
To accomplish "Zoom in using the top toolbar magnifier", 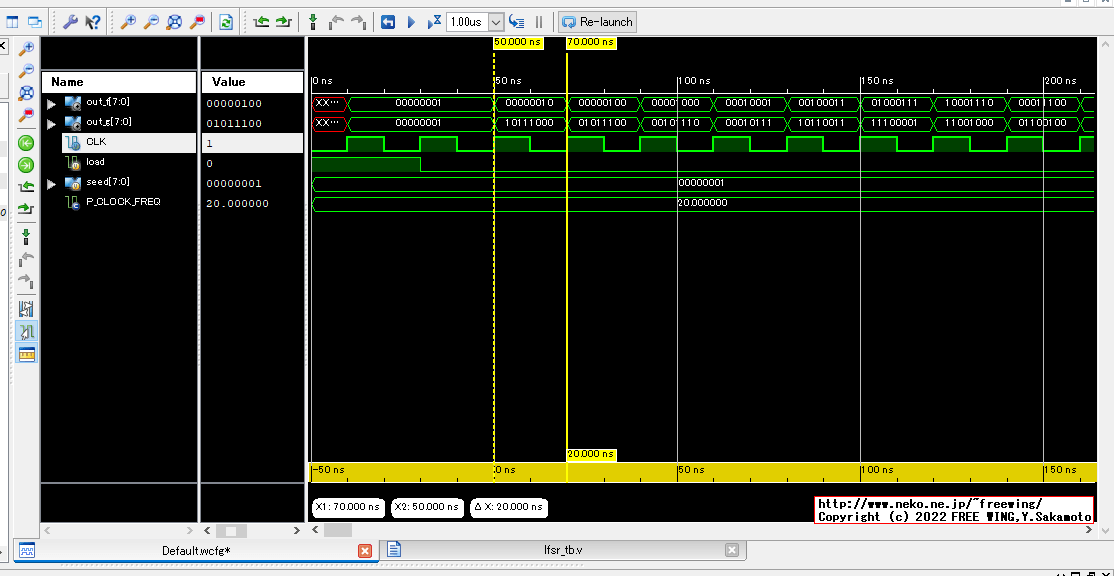I will [128, 22].
